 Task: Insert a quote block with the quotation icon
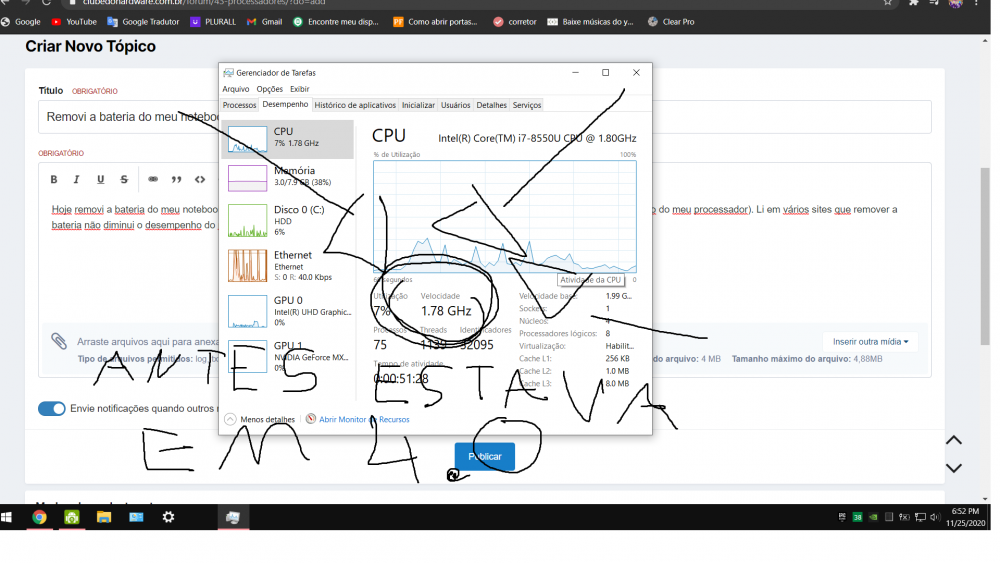click(x=177, y=180)
